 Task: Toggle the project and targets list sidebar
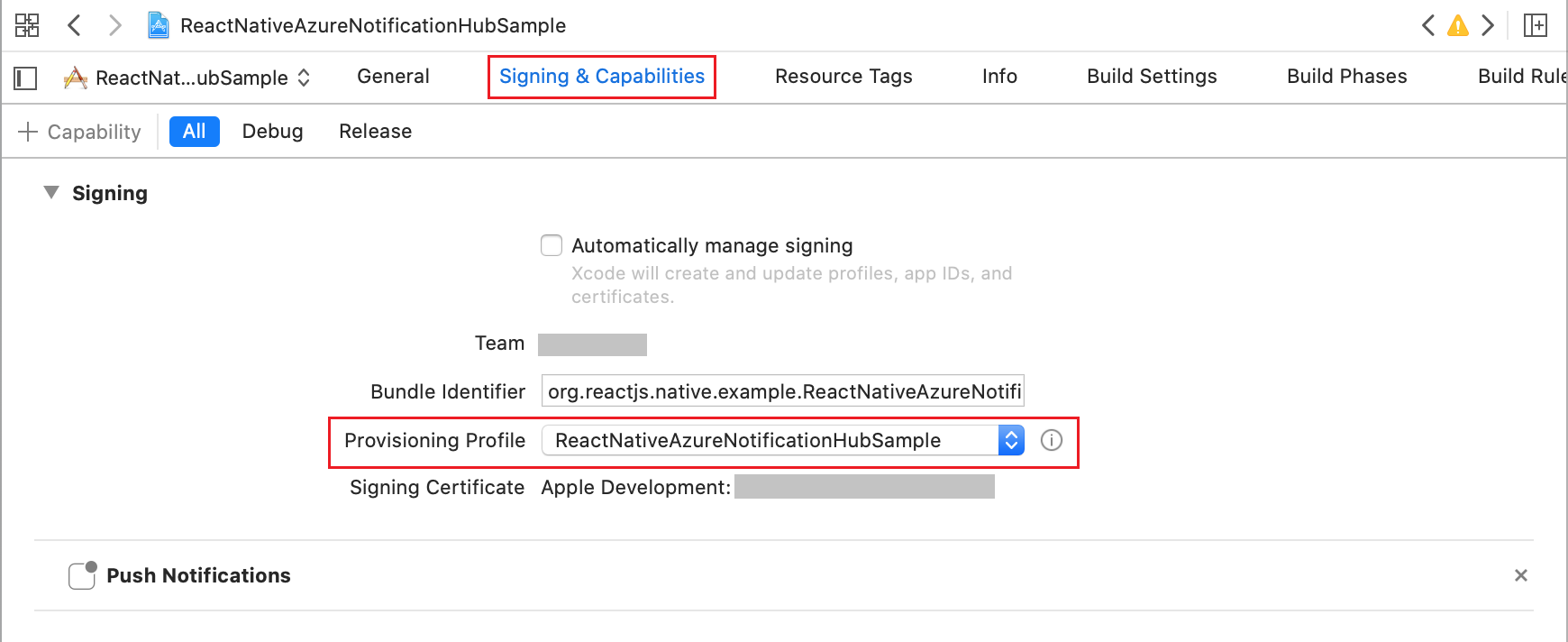tap(26, 78)
